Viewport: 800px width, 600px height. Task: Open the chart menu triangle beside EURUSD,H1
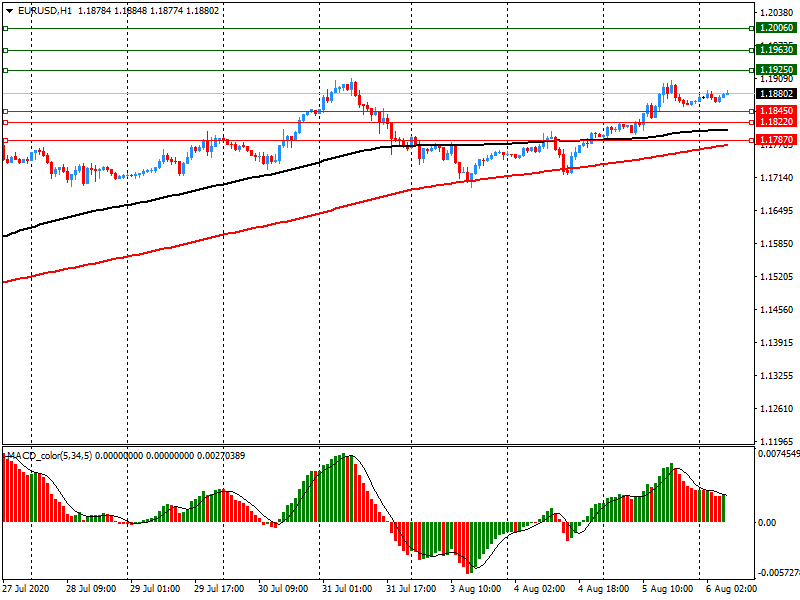pos(9,11)
